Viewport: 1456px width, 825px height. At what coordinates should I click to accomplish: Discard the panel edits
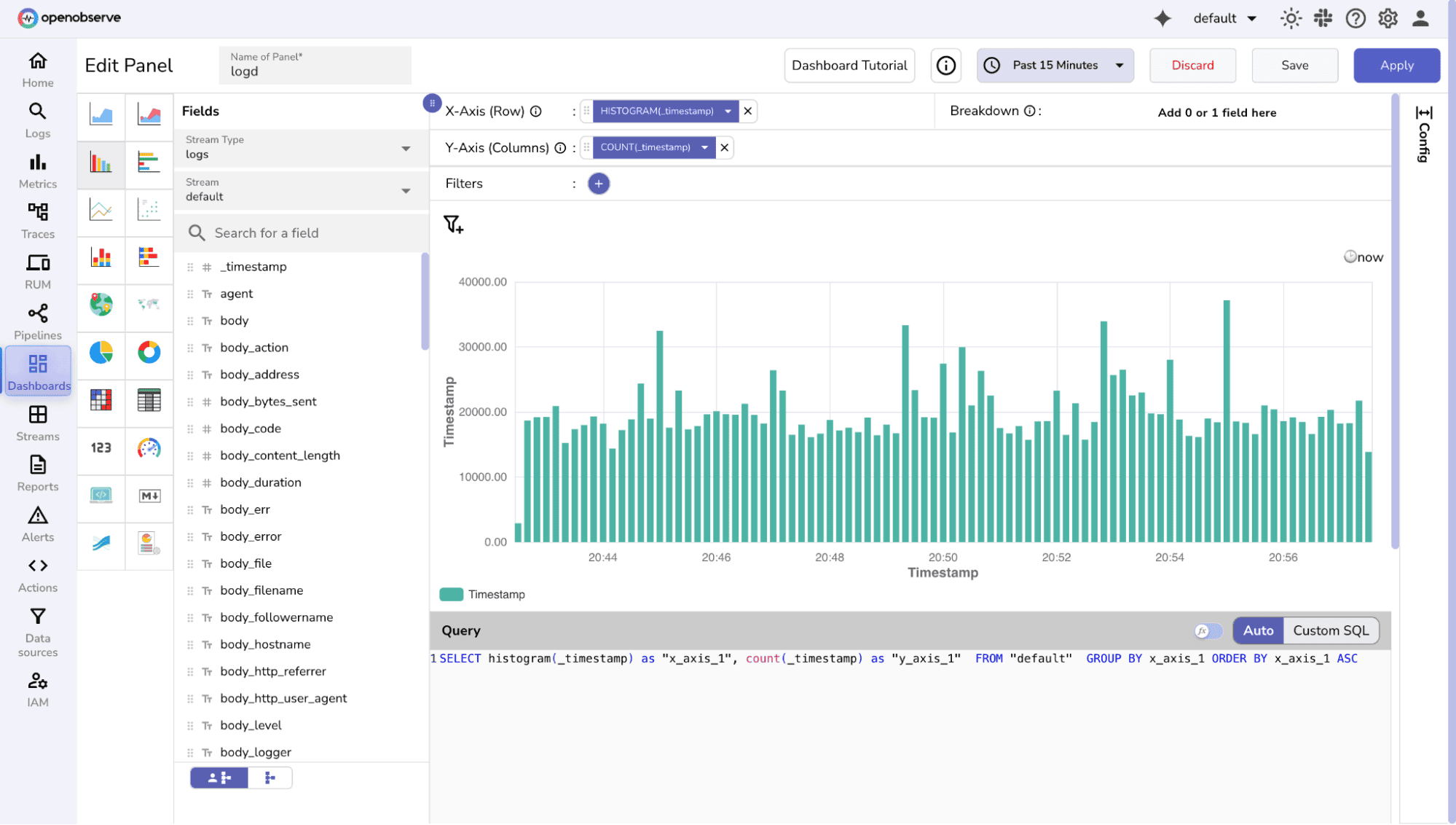tap(1192, 65)
